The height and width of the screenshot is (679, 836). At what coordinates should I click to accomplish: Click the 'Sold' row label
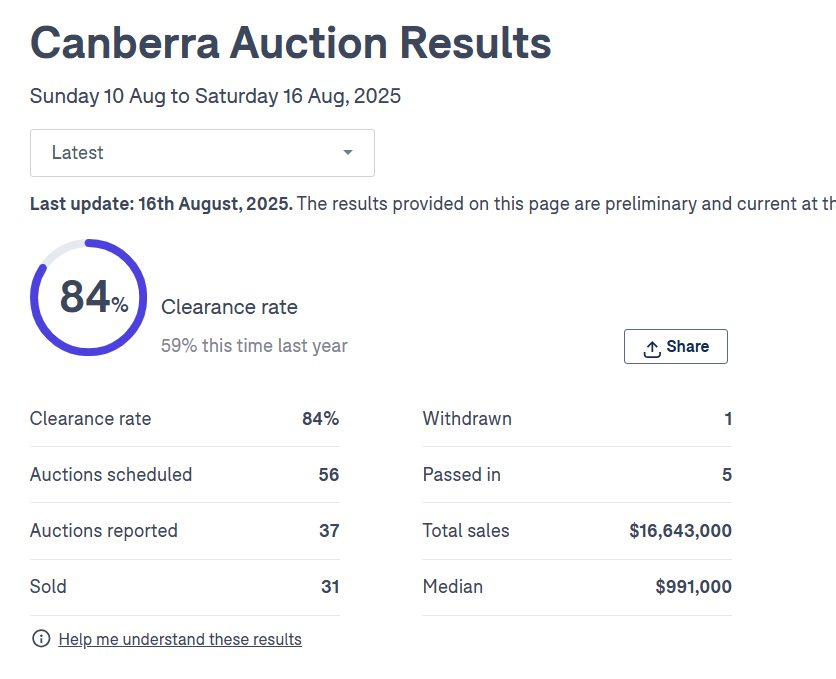(48, 587)
